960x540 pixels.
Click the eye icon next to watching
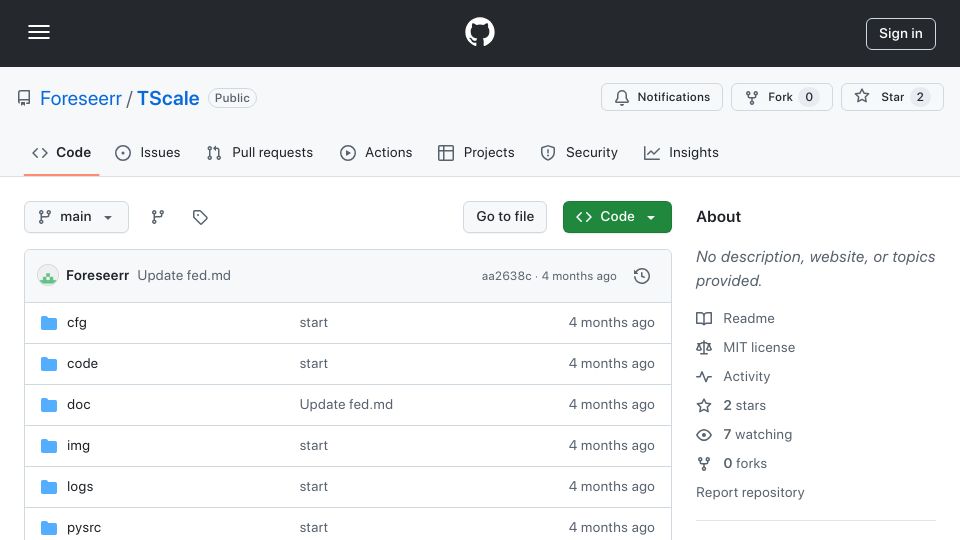[x=704, y=435]
